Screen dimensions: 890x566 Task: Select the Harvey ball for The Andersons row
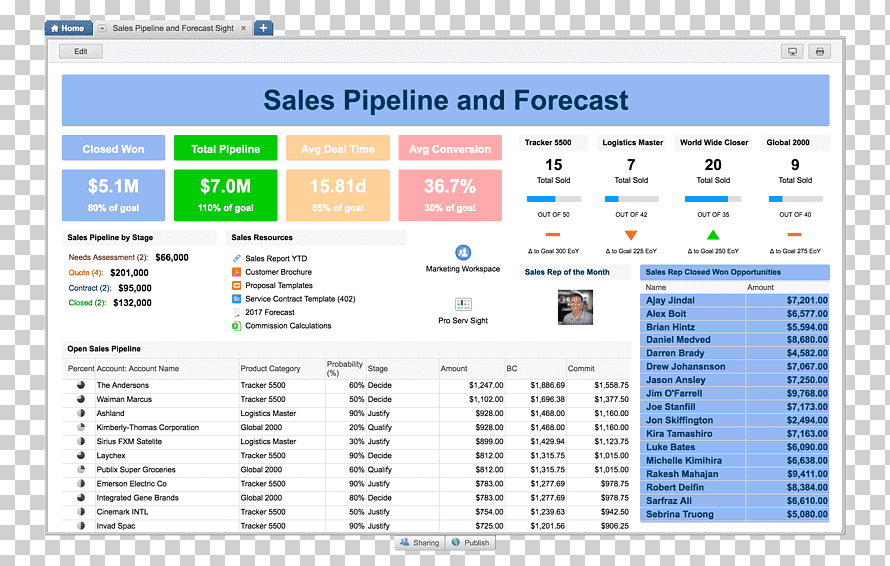point(81,385)
